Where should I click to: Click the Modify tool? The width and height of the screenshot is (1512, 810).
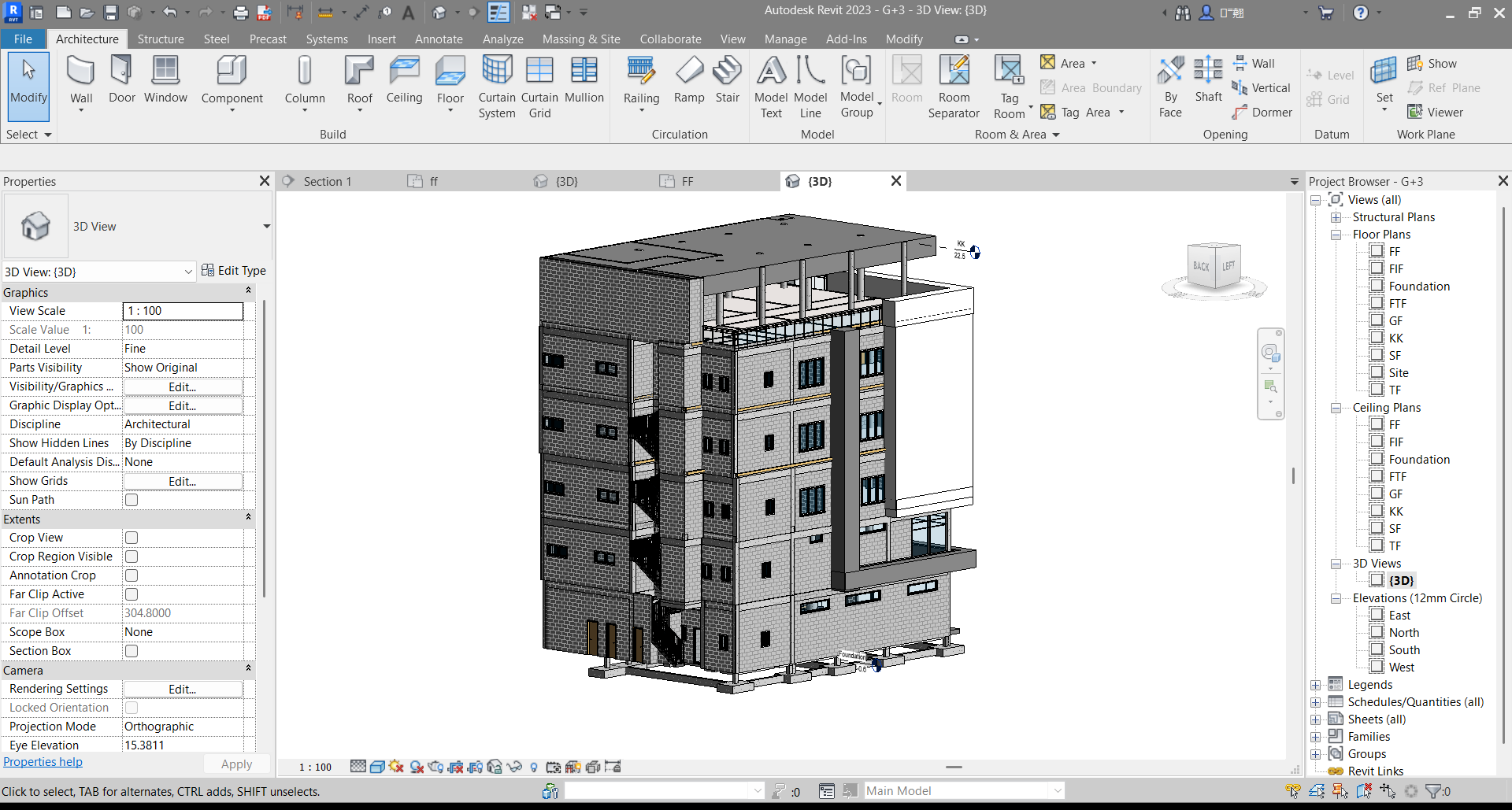coord(28,87)
